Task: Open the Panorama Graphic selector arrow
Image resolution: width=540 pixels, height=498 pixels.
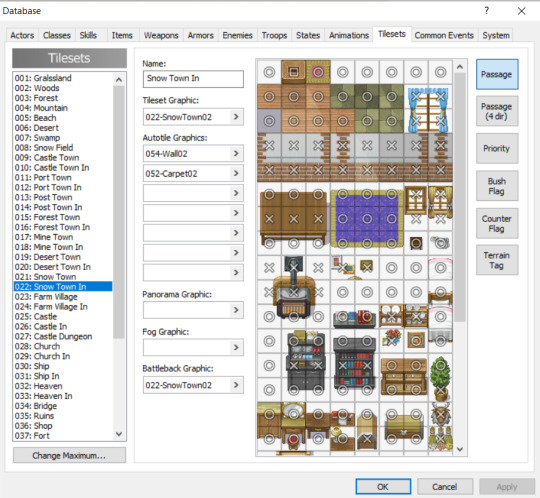Action: pyautogui.click(x=236, y=310)
